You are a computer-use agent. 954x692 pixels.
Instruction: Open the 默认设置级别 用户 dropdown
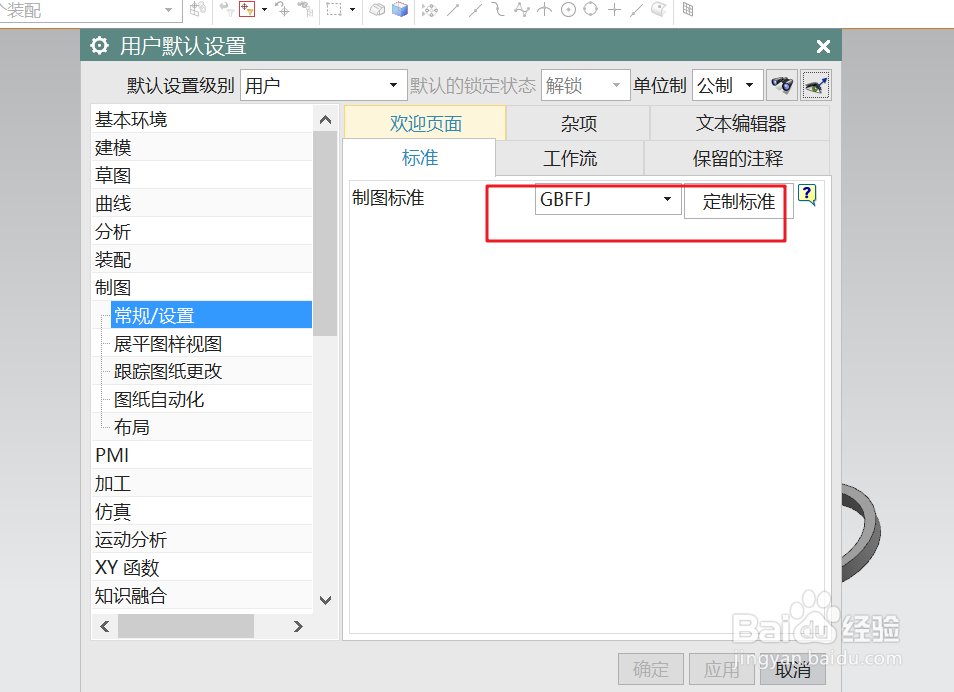pos(324,85)
